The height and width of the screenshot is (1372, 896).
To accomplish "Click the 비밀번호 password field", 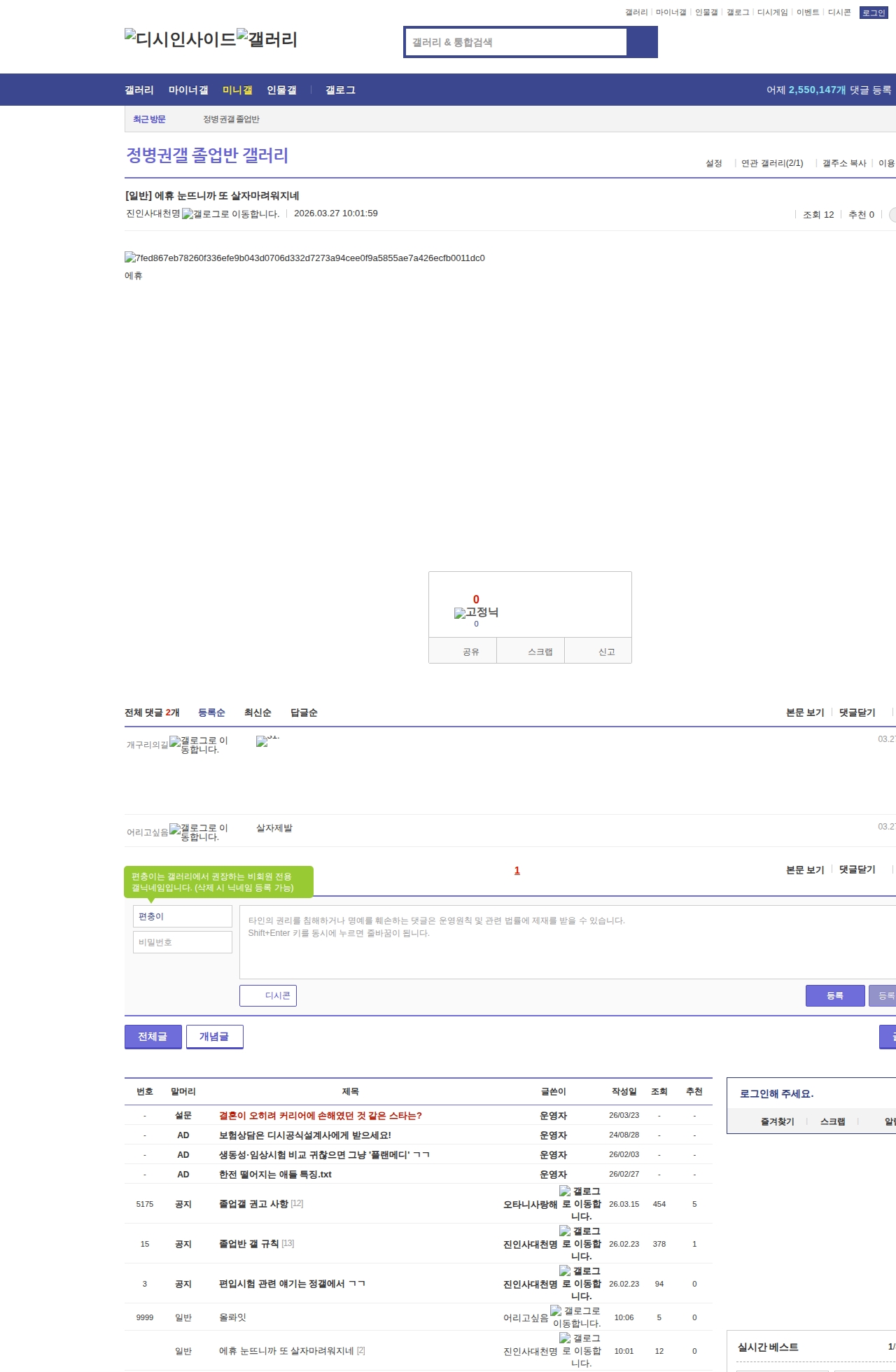I will click(x=183, y=942).
